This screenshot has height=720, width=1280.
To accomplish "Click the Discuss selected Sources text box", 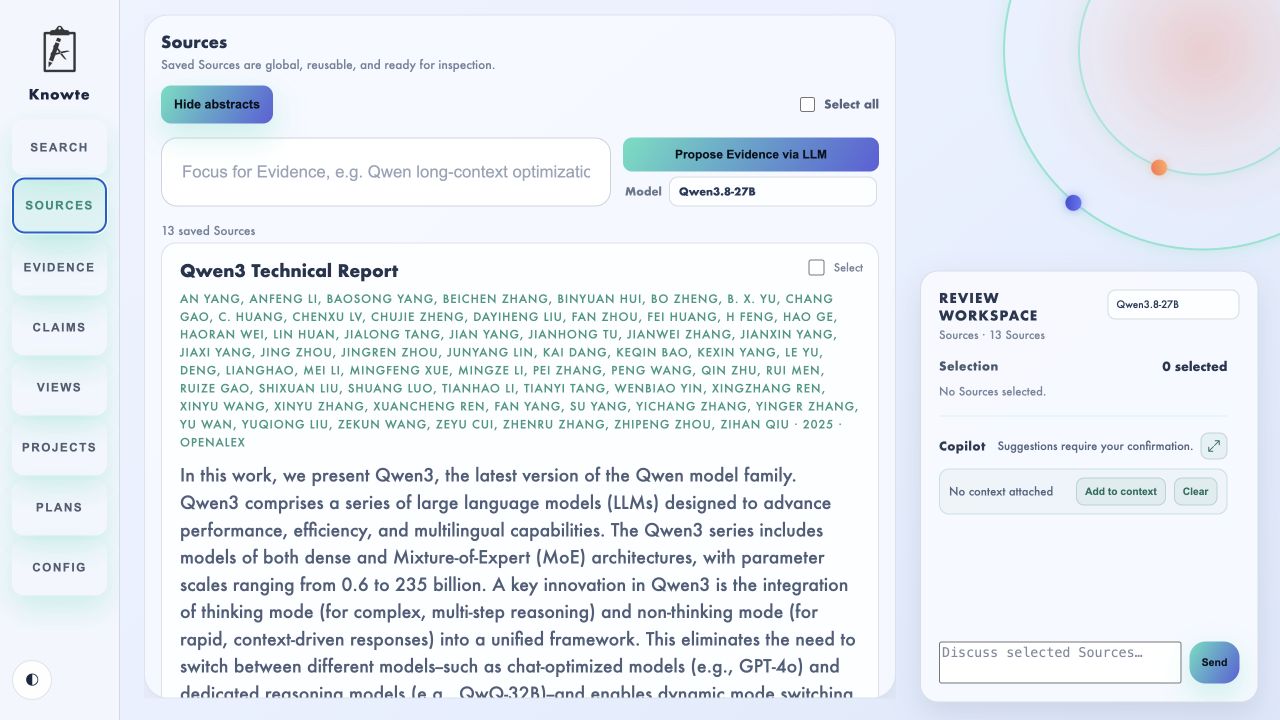I will [1060, 662].
